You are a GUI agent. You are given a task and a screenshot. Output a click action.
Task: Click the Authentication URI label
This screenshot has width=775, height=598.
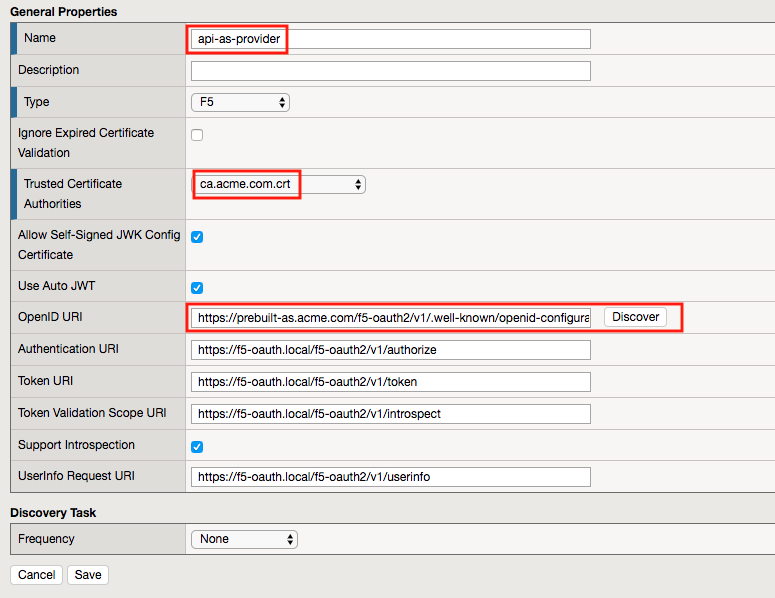68,349
